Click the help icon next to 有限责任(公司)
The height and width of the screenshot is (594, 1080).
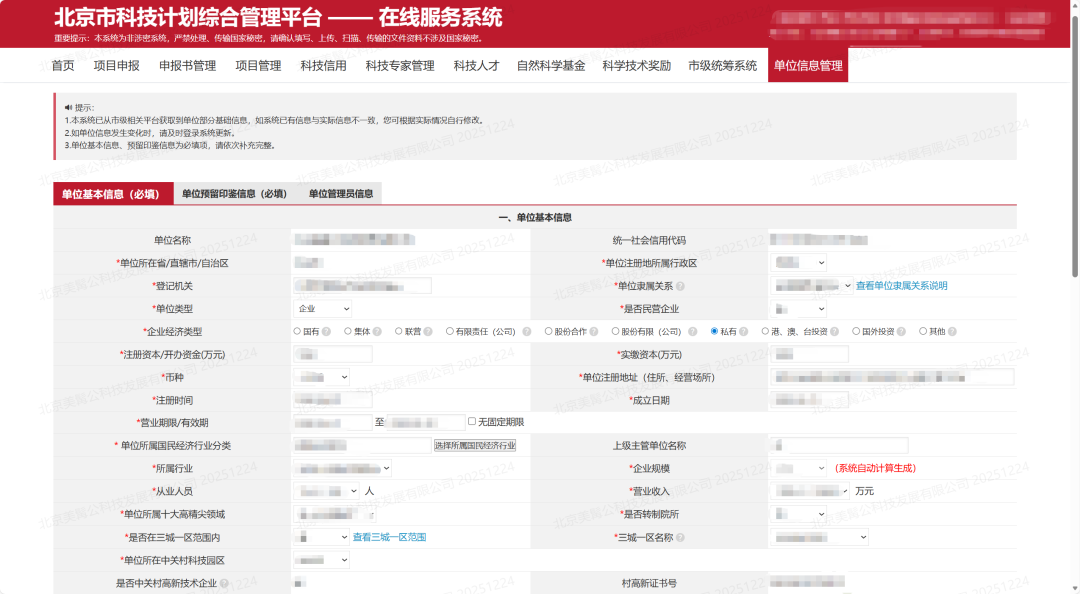coord(526,331)
